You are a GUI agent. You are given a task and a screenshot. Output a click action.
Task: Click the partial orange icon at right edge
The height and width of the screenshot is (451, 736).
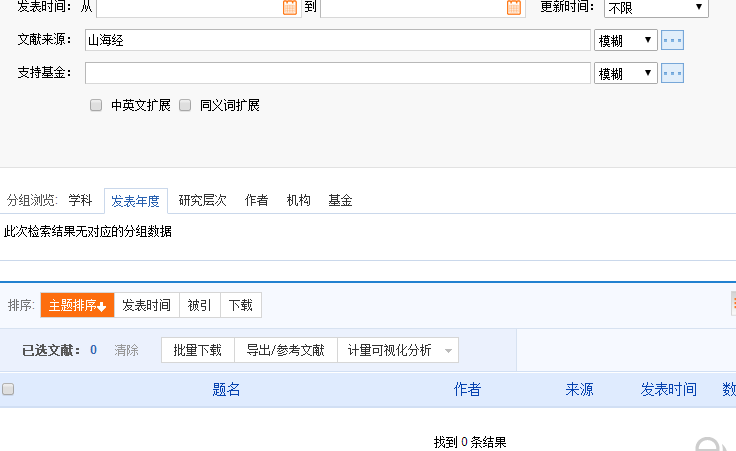pos(733,305)
